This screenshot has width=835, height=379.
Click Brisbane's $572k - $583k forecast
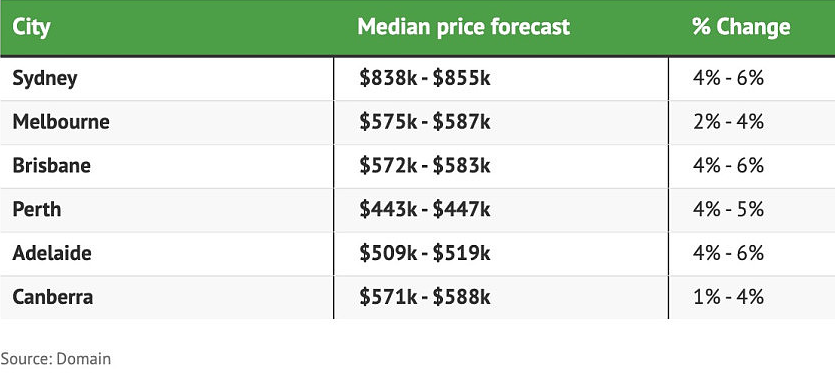(424, 166)
